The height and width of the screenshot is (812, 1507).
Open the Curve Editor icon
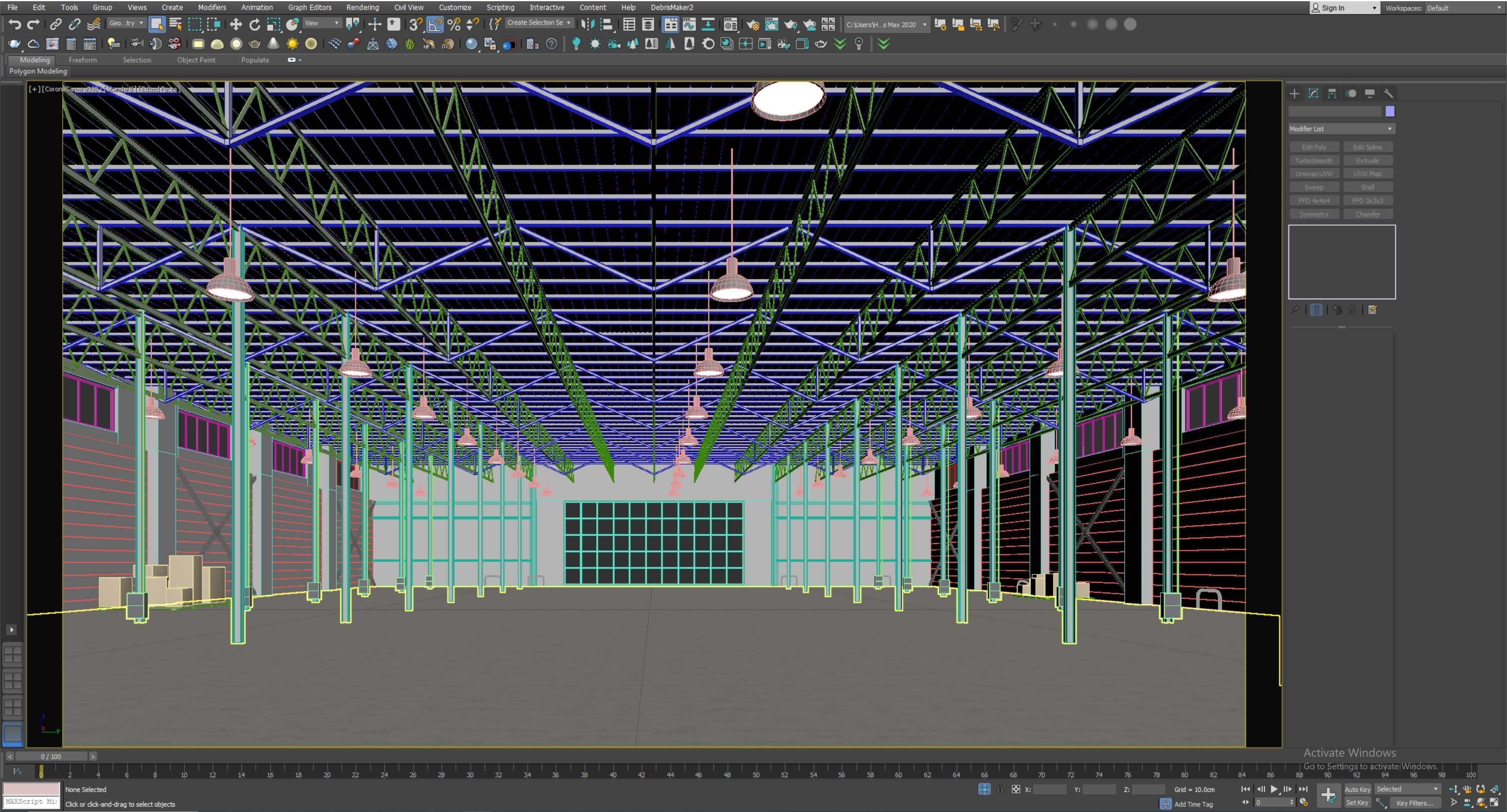pyautogui.click(x=689, y=25)
